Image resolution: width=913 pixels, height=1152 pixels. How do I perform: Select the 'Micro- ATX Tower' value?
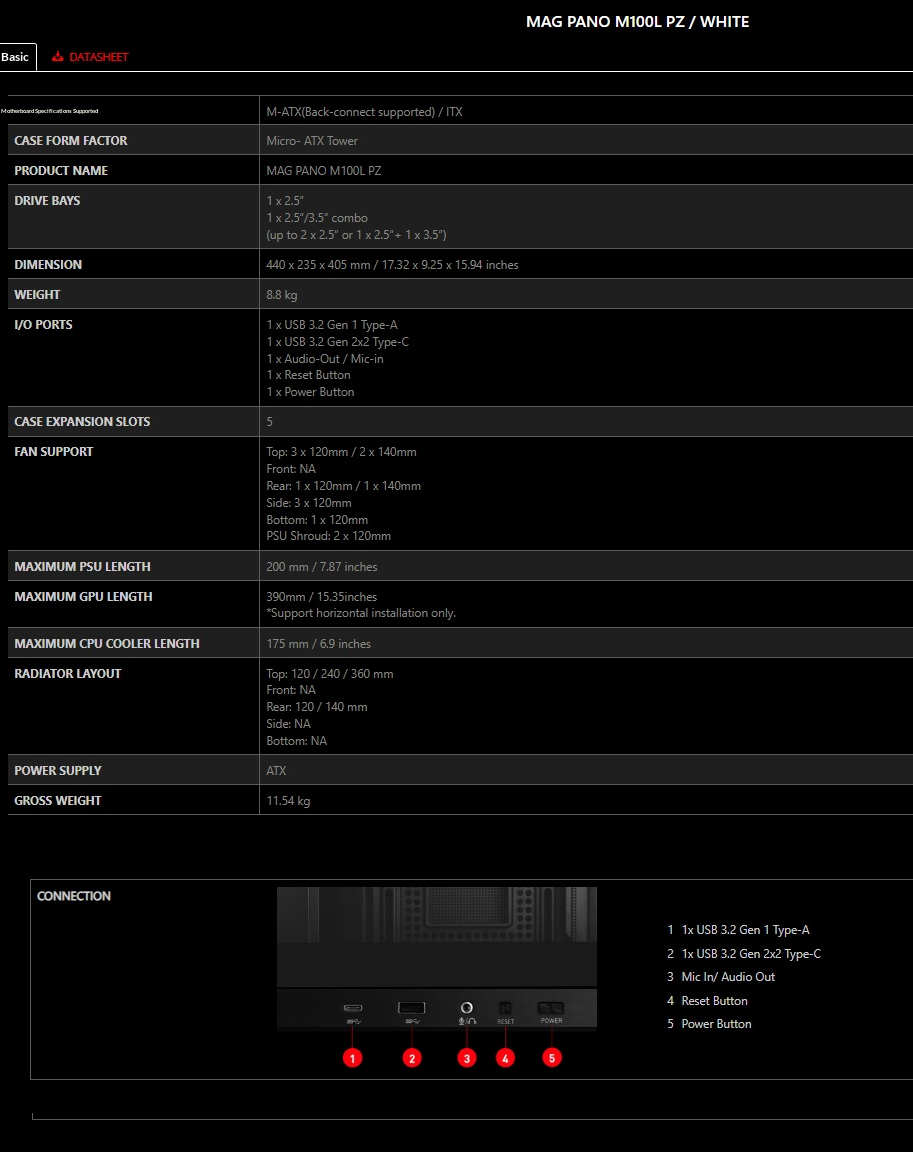[312, 141]
